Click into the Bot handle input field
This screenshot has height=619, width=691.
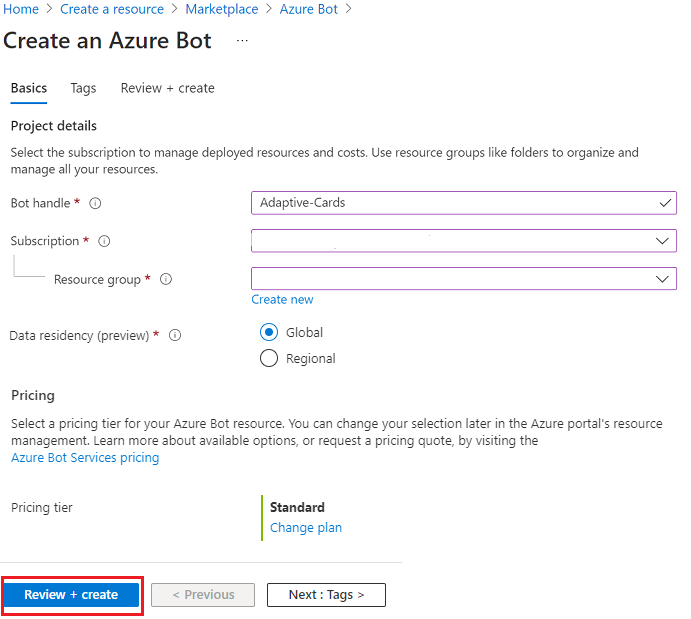464,203
